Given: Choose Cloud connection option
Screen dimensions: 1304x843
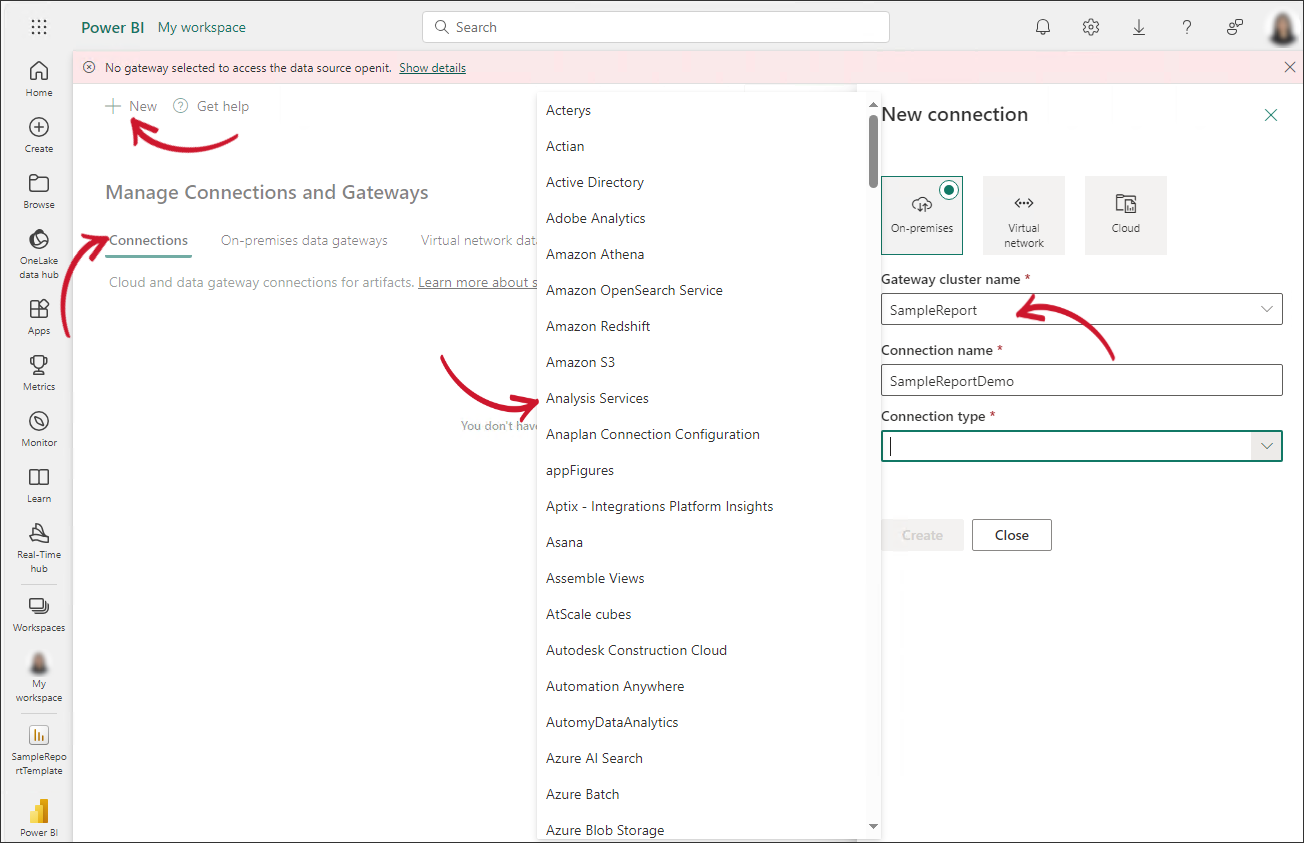Looking at the screenshot, I should [x=1125, y=215].
